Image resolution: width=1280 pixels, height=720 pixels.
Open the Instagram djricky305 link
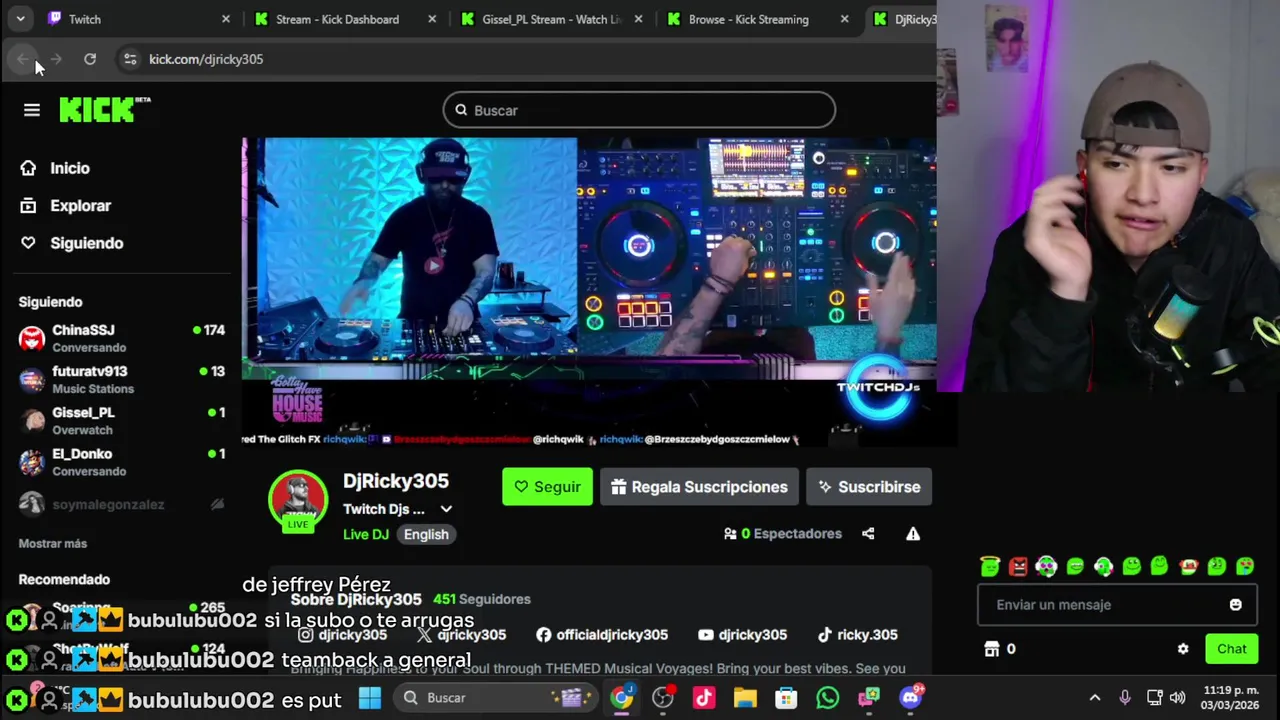pyautogui.click(x=342, y=635)
